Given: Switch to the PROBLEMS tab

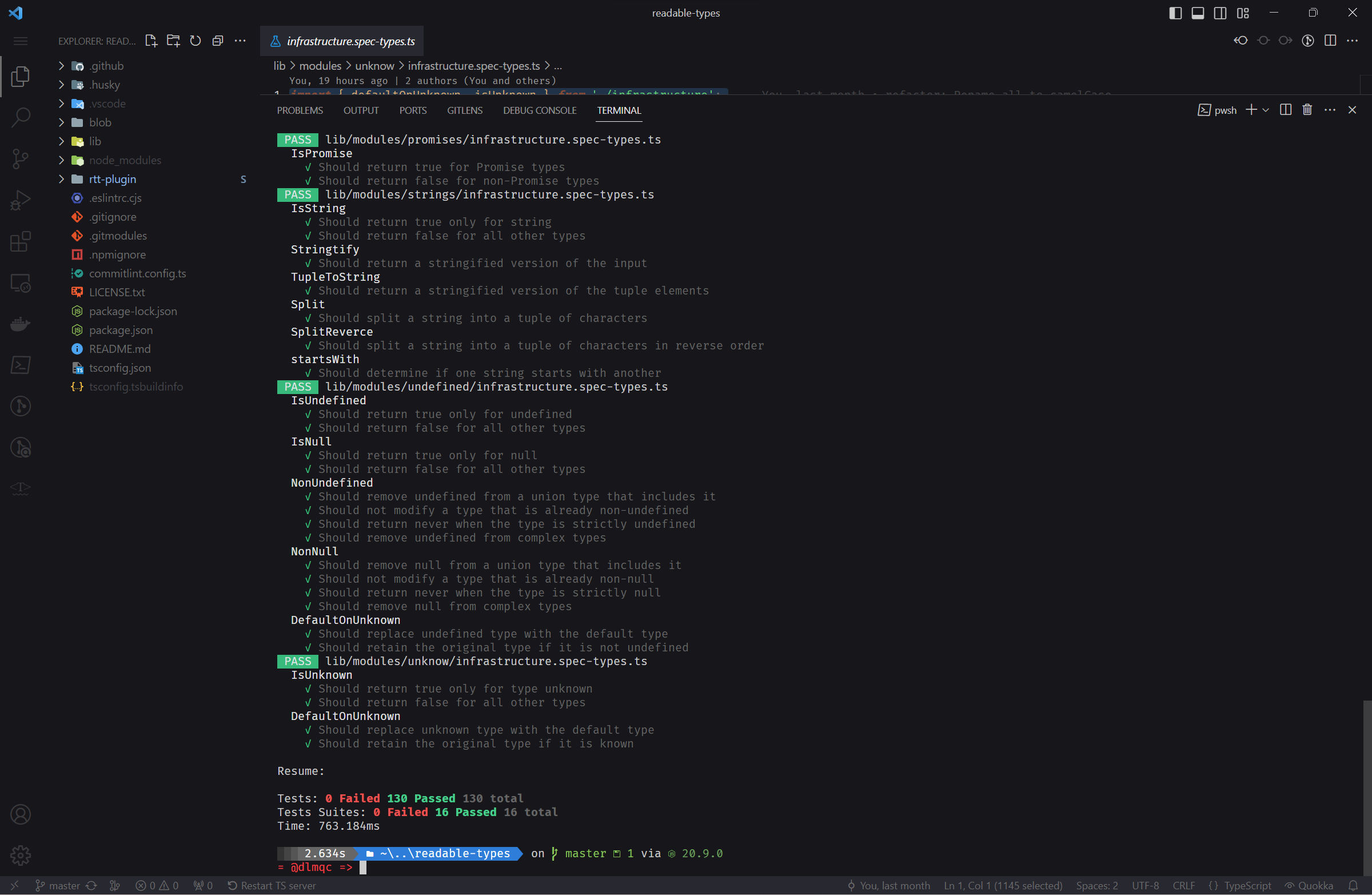Looking at the screenshot, I should pyautogui.click(x=300, y=110).
